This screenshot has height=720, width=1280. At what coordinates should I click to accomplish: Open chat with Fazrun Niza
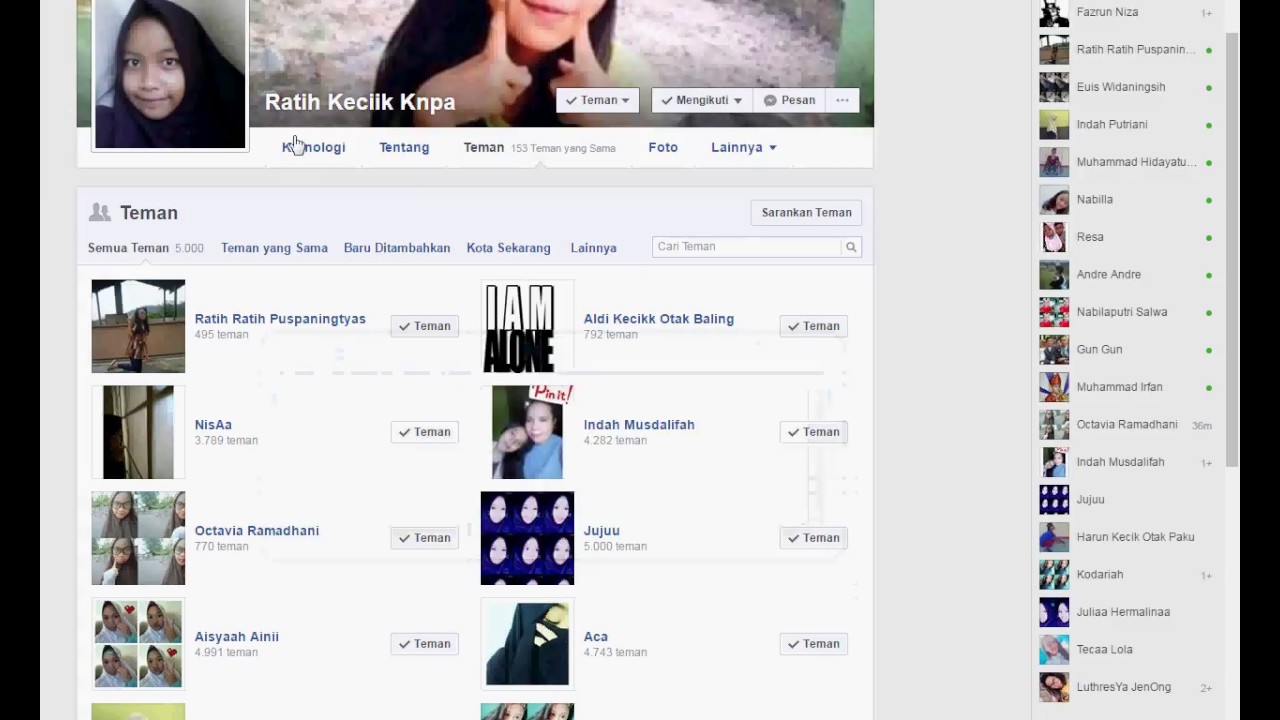(x=1127, y=12)
